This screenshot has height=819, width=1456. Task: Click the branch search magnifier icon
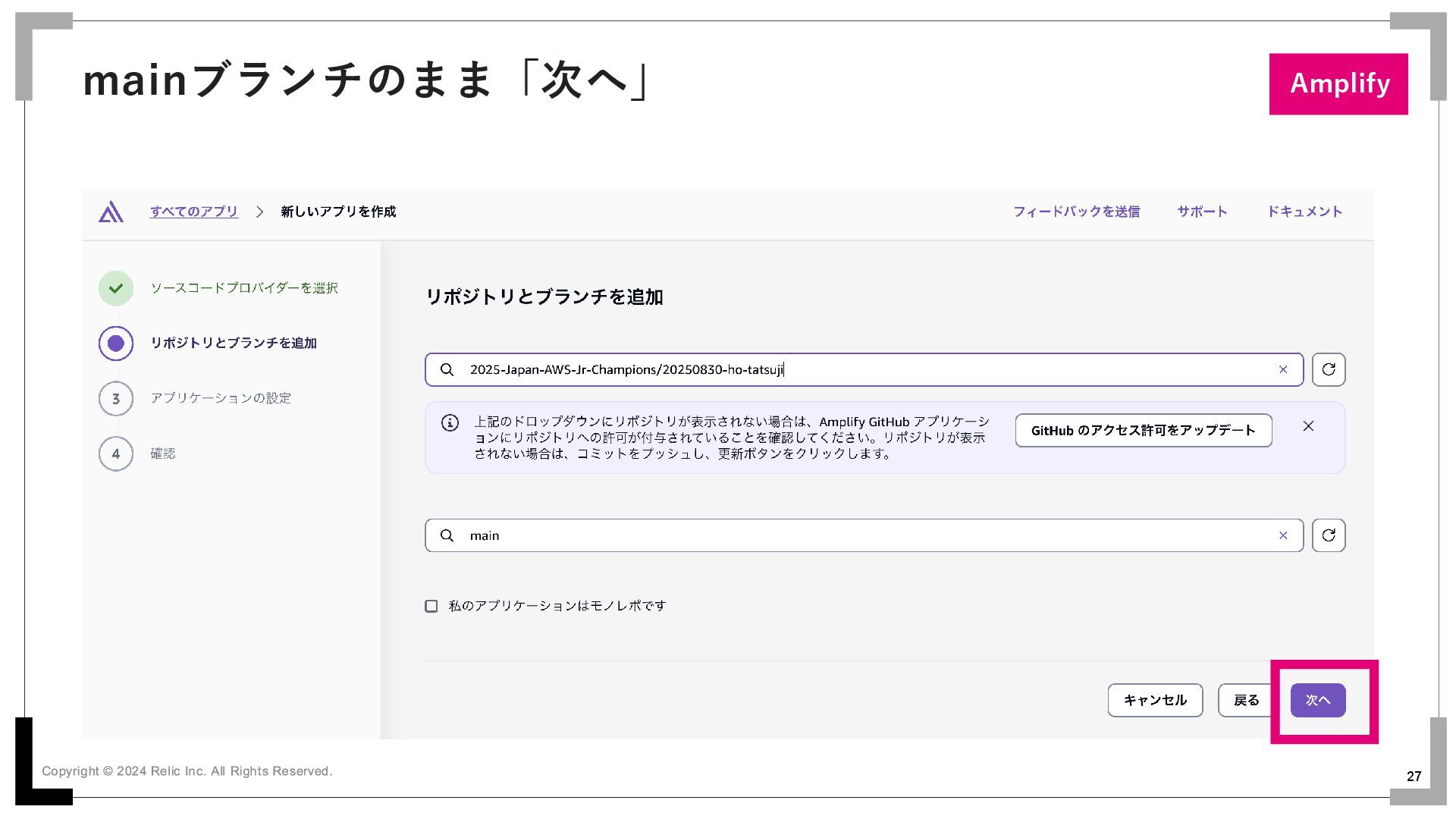tap(447, 535)
